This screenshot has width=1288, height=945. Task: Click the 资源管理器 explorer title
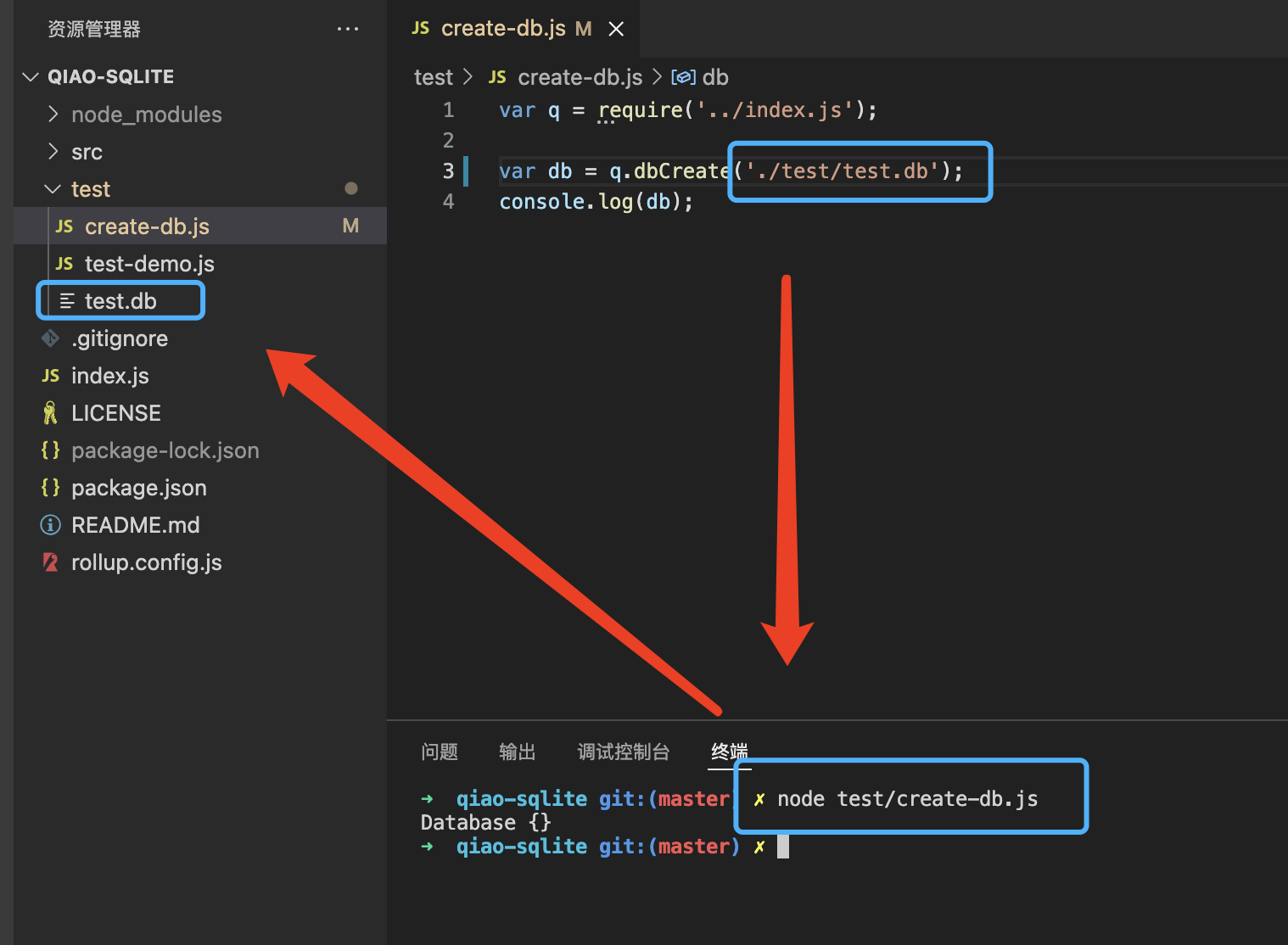pyautogui.click(x=94, y=29)
